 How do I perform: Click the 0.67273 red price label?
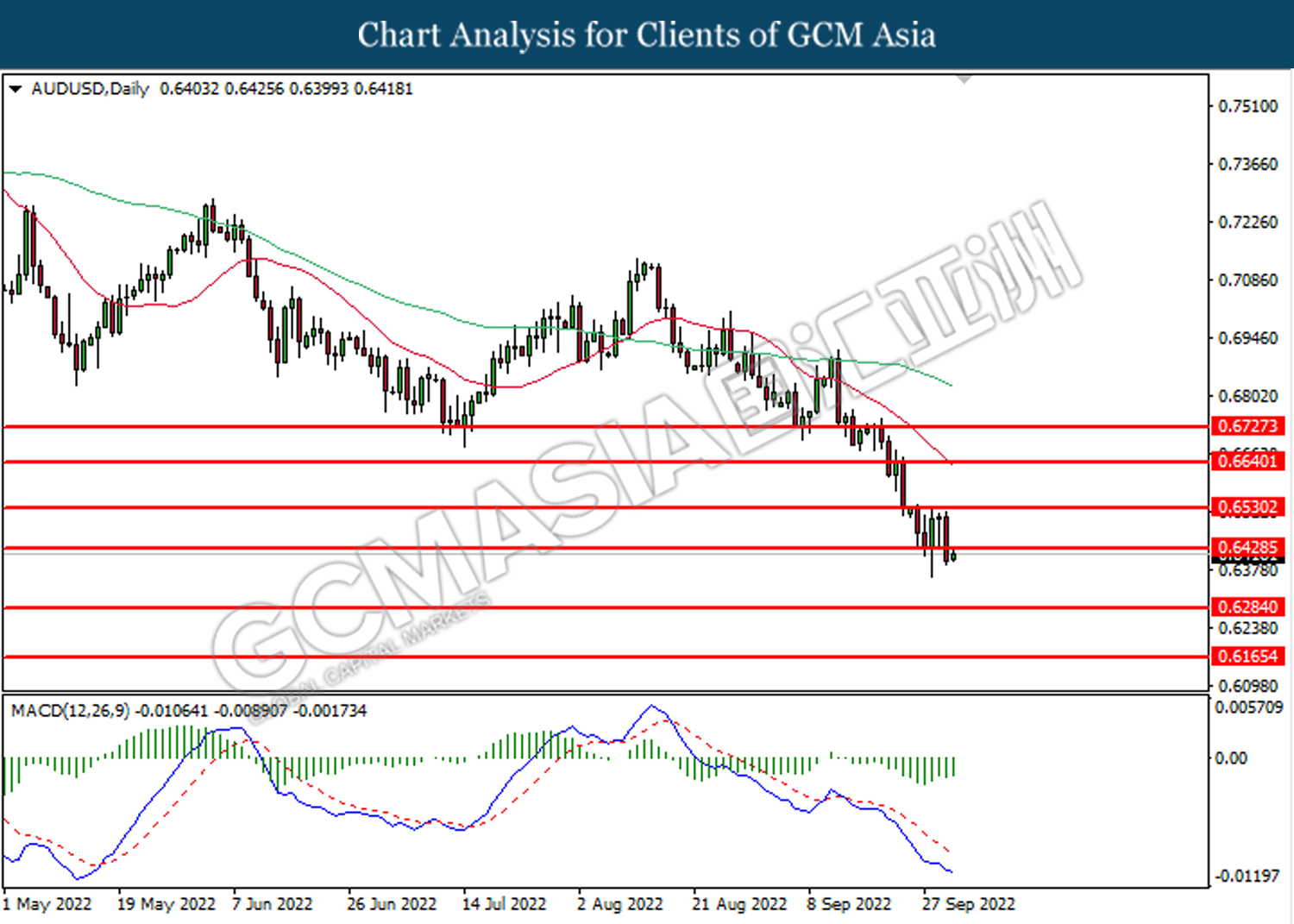pos(1248,426)
